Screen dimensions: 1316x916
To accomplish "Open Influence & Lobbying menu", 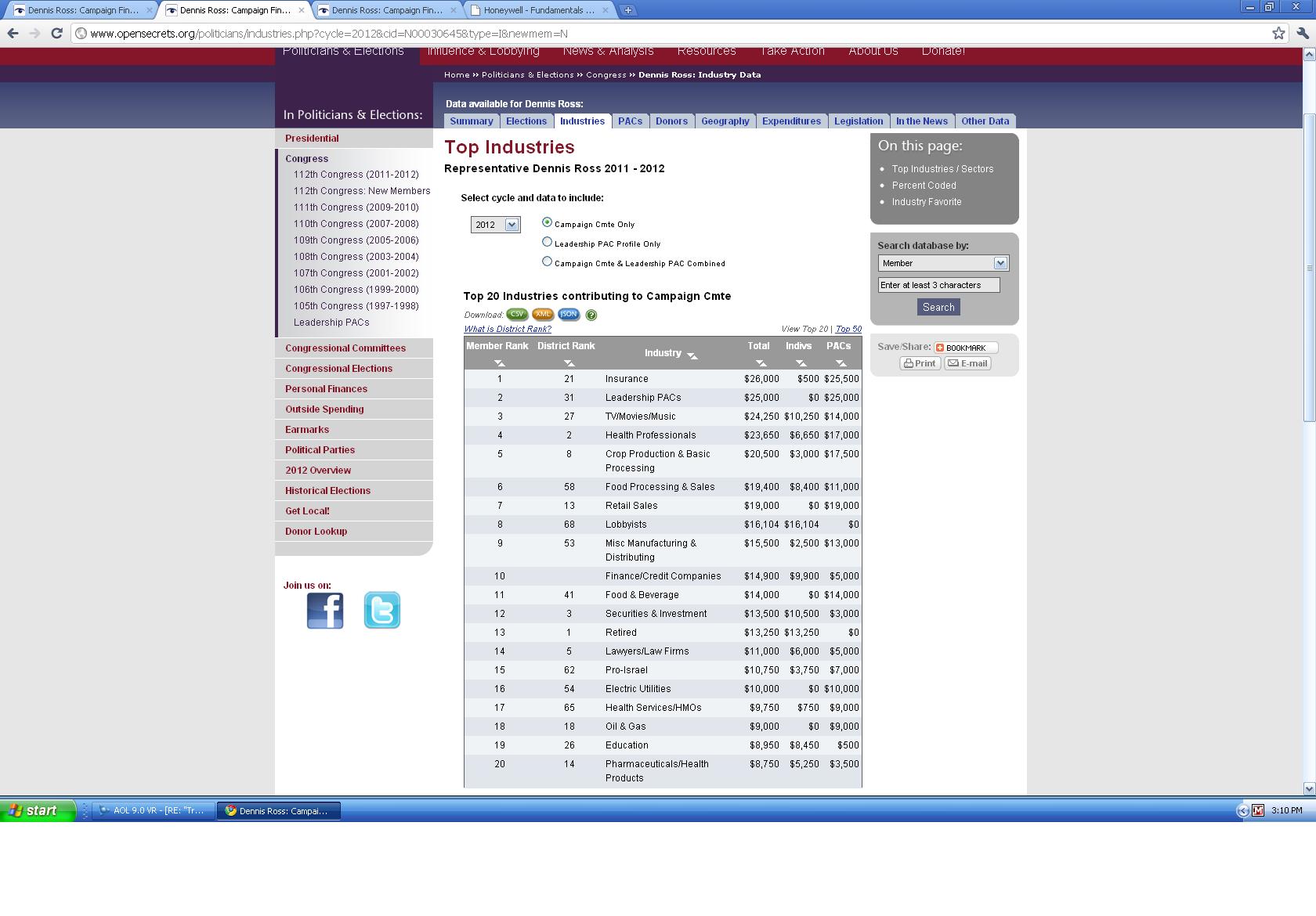I will (483, 52).
